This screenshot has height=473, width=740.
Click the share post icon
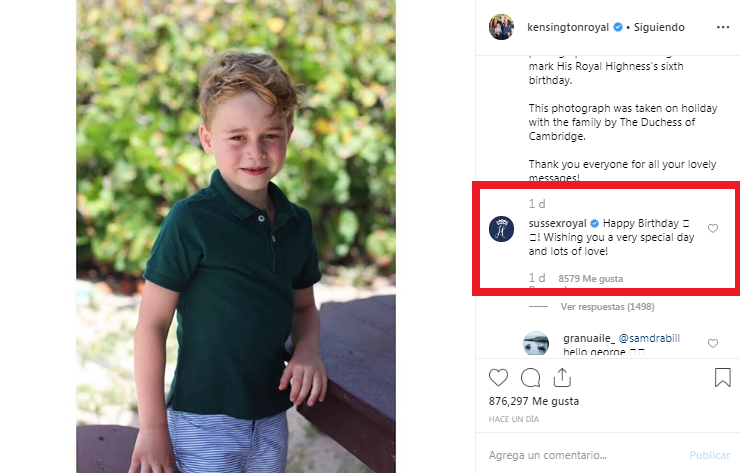coord(562,377)
